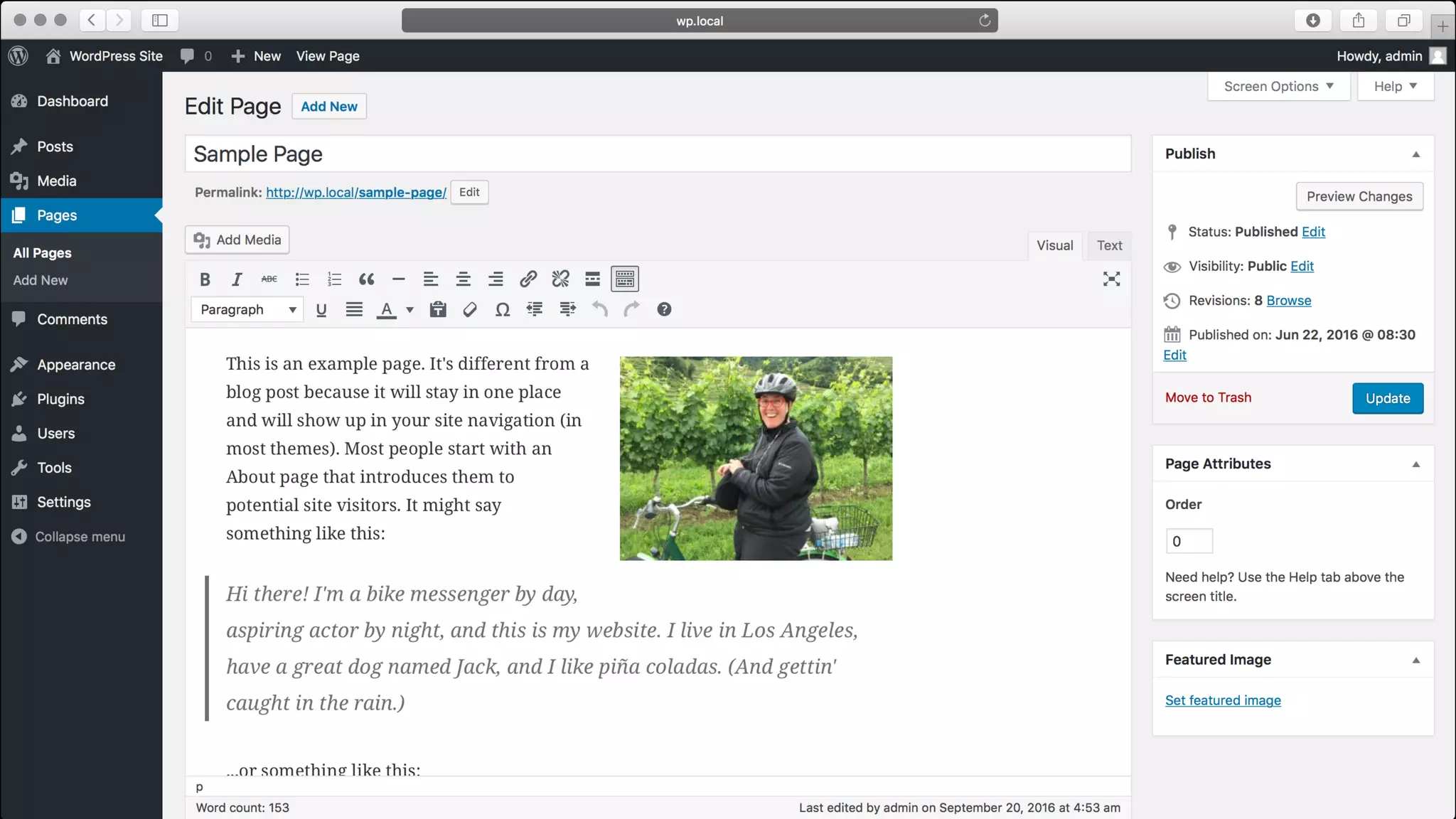Insert a special character with the Omega icon
The height and width of the screenshot is (819, 1456).
pos(502,309)
